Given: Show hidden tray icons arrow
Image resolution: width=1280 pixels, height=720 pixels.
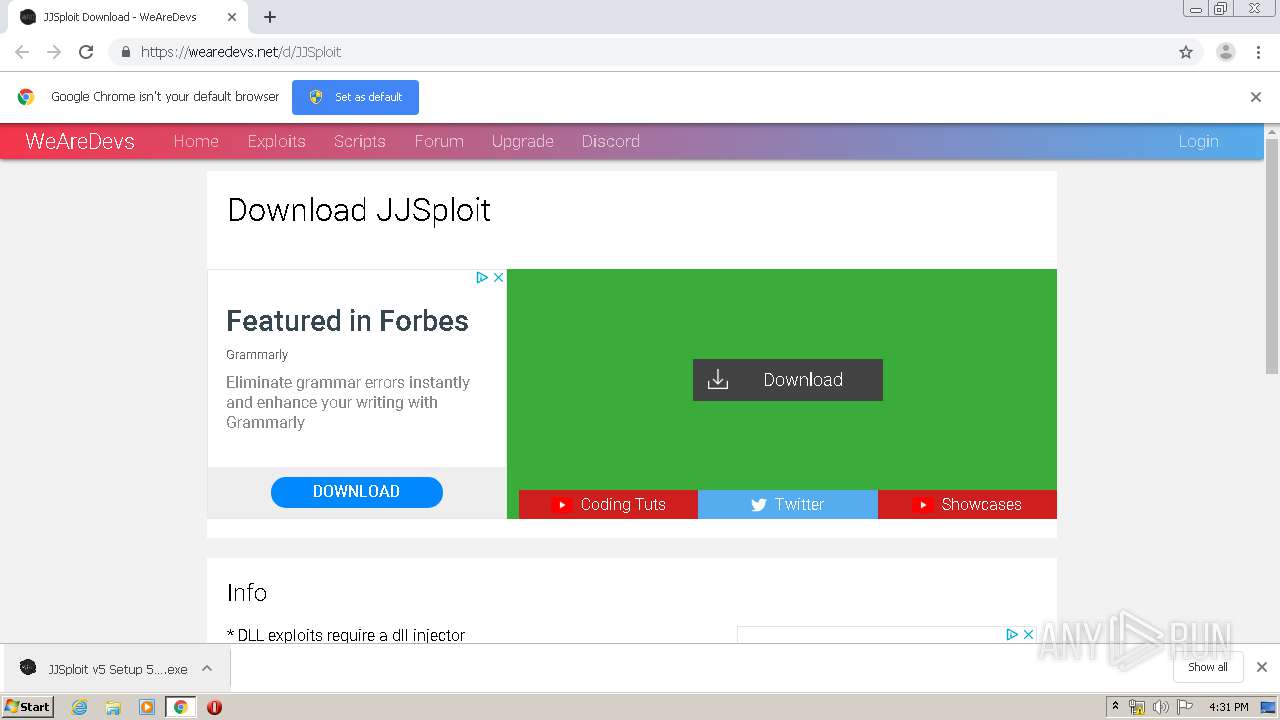Looking at the screenshot, I should click(1116, 707).
